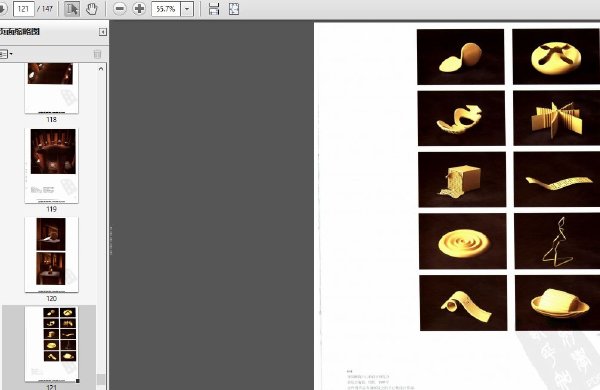This screenshot has width=600, height=390.
Task: Click the zoom level field showing 55.7%
Action: [x=166, y=9]
